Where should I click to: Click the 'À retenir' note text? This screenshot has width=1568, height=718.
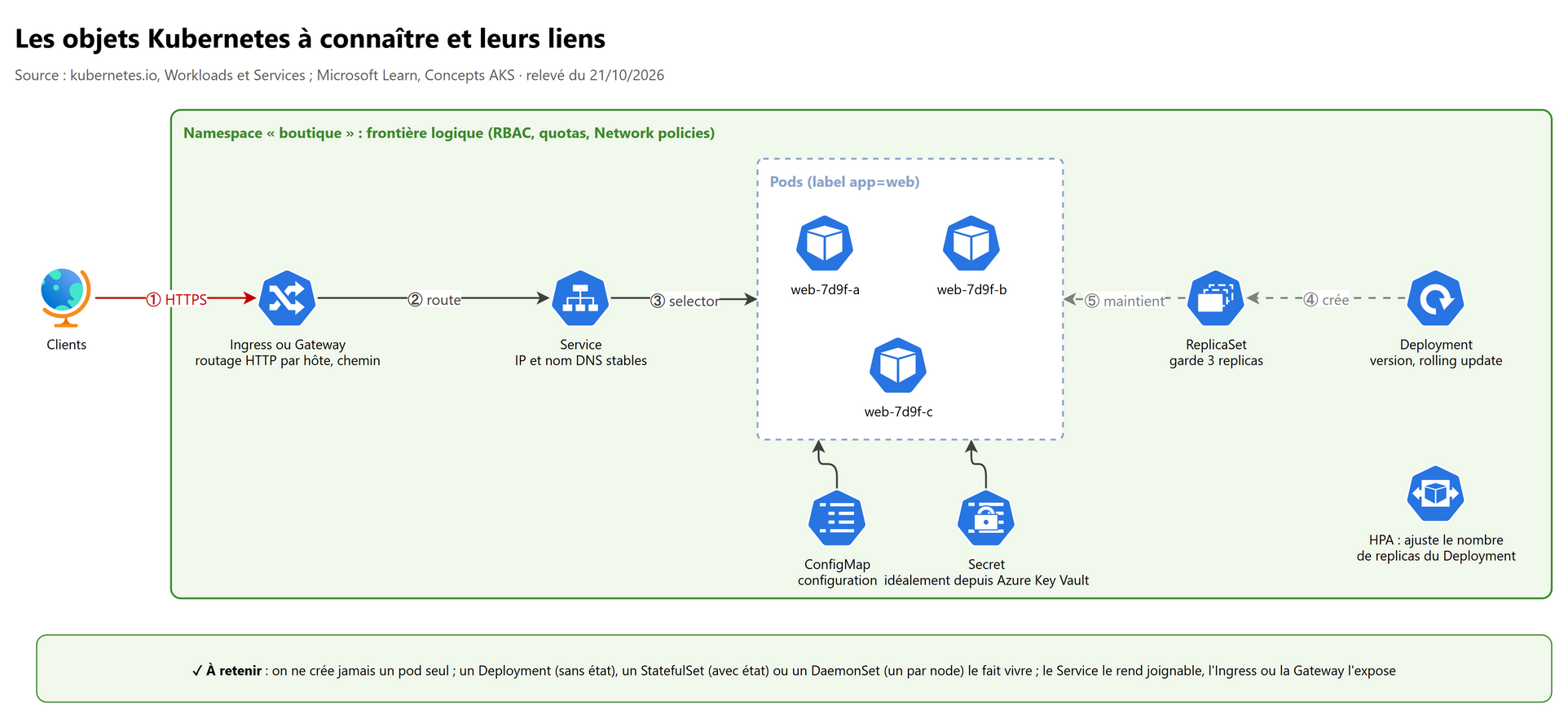[794, 671]
